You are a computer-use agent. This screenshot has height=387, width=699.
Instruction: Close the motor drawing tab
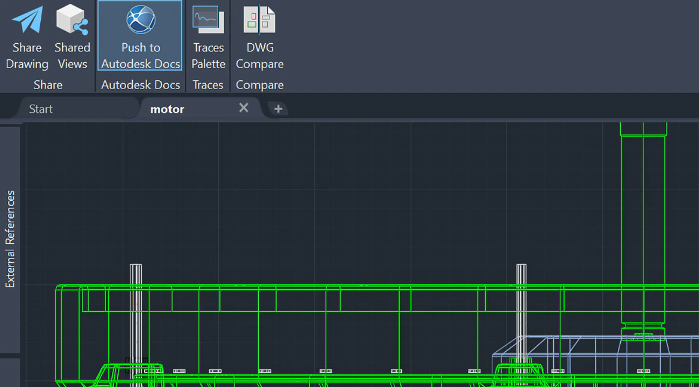[x=243, y=108]
